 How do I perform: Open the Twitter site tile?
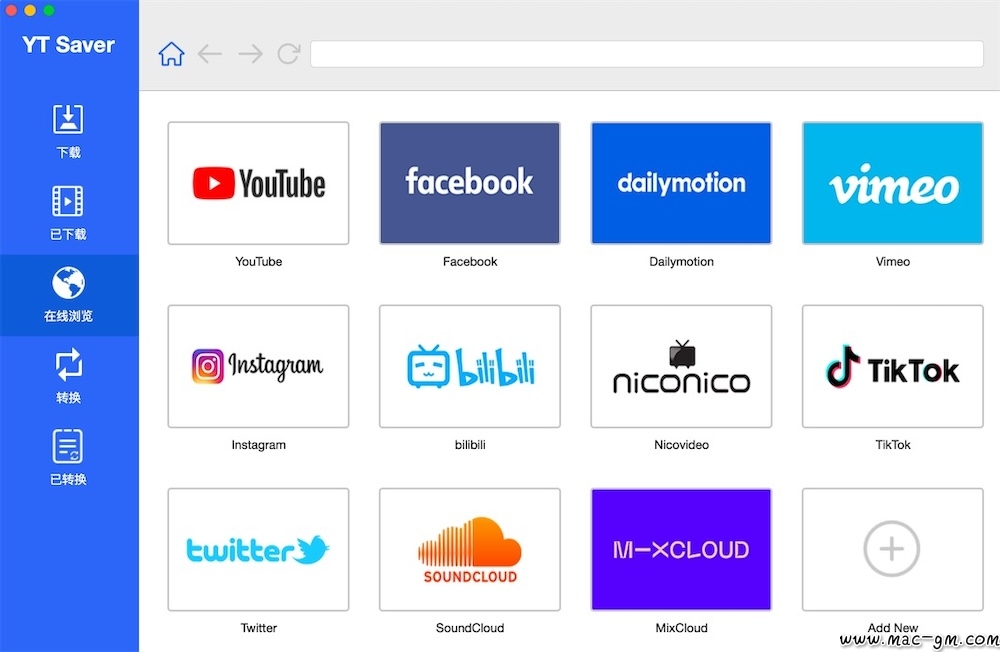coord(258,549)
